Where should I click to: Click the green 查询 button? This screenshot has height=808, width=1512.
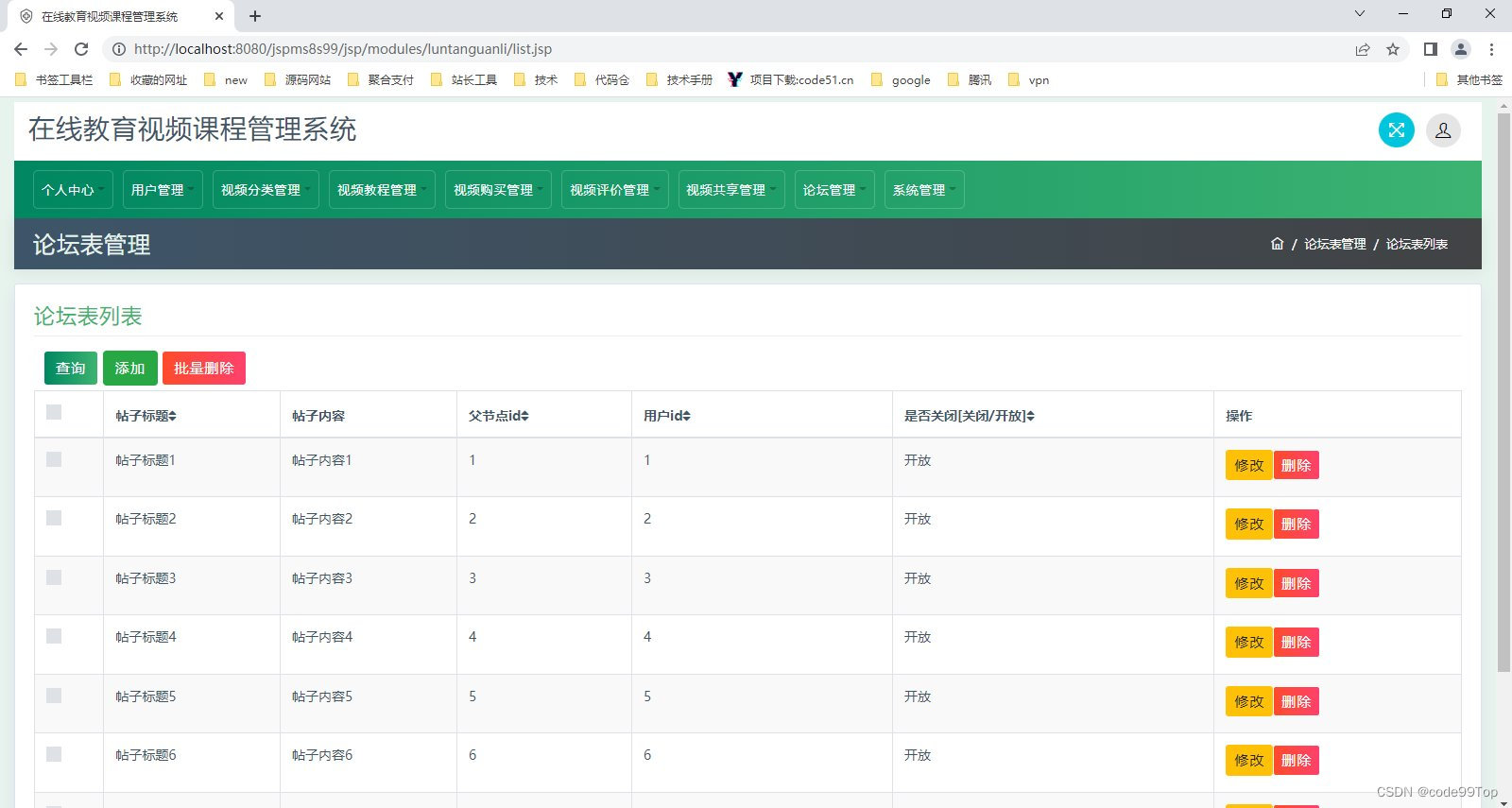click(x=71, y=368)
